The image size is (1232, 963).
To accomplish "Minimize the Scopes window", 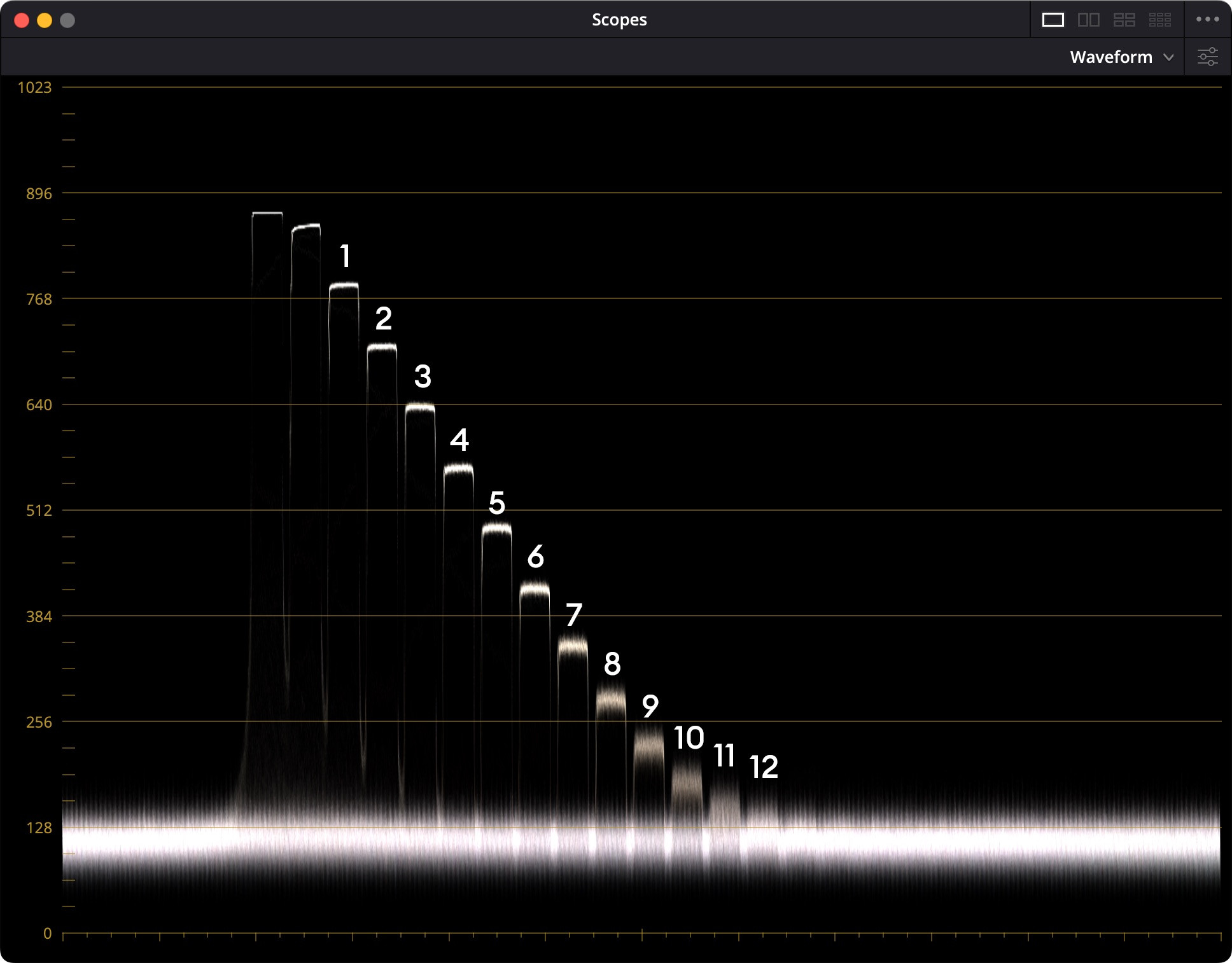I will click(x=45, y=20).
